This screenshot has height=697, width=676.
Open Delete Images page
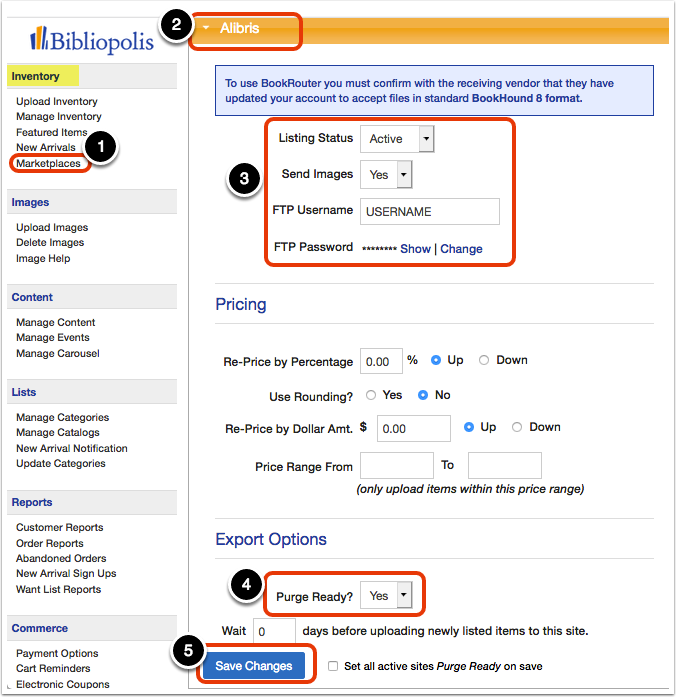[50, 243]
